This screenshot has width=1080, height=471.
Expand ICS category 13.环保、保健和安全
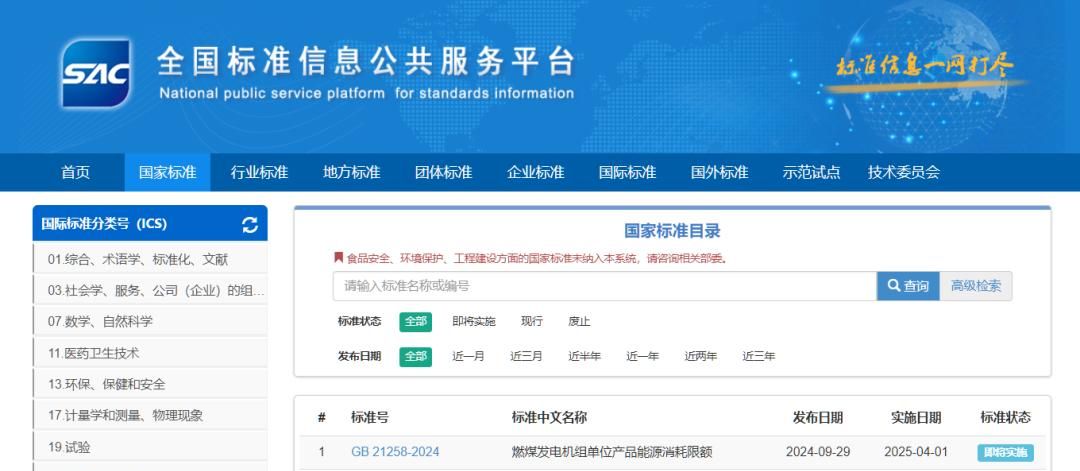coord(150,384)
